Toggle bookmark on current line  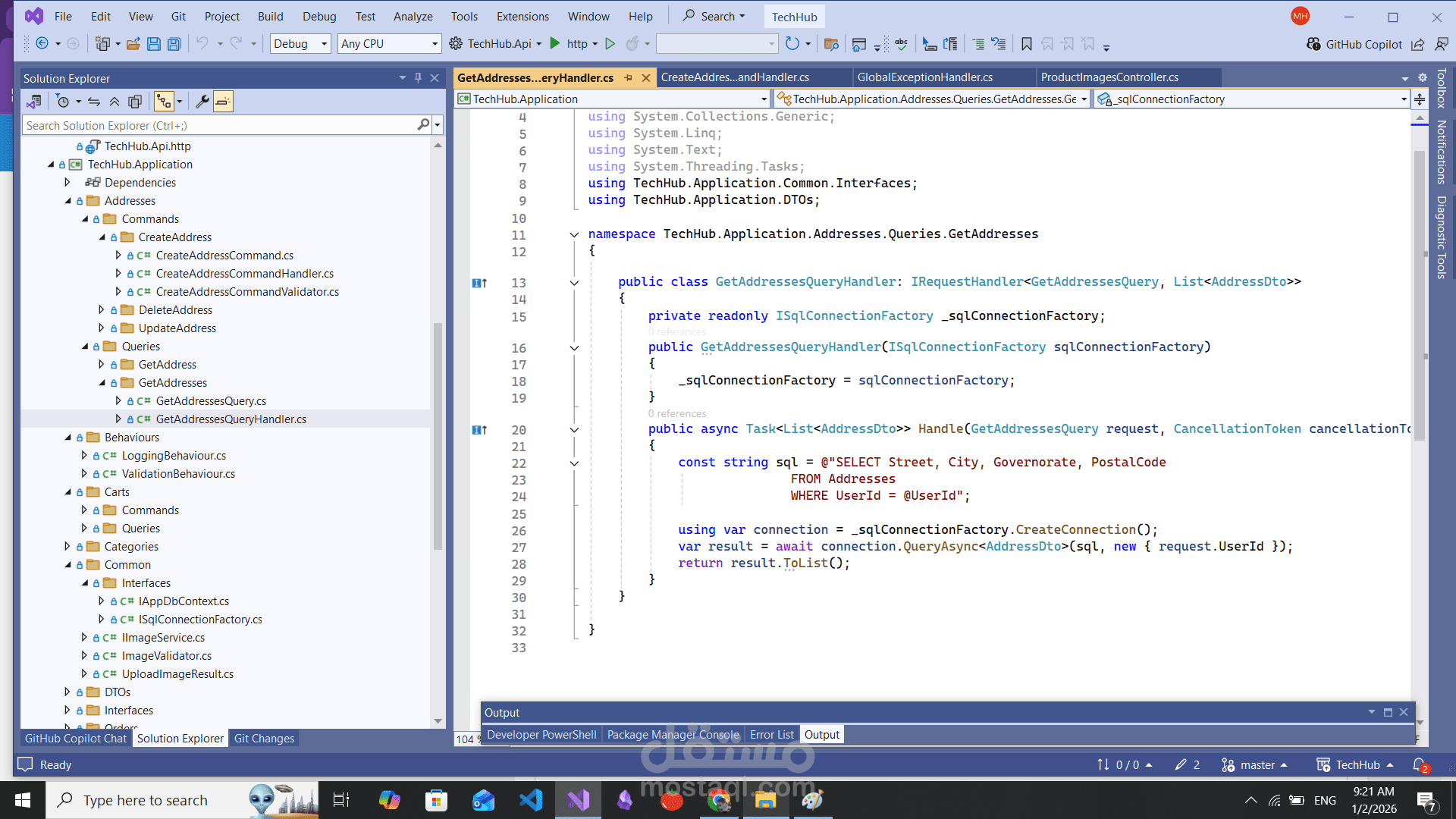pos(1026,44)
